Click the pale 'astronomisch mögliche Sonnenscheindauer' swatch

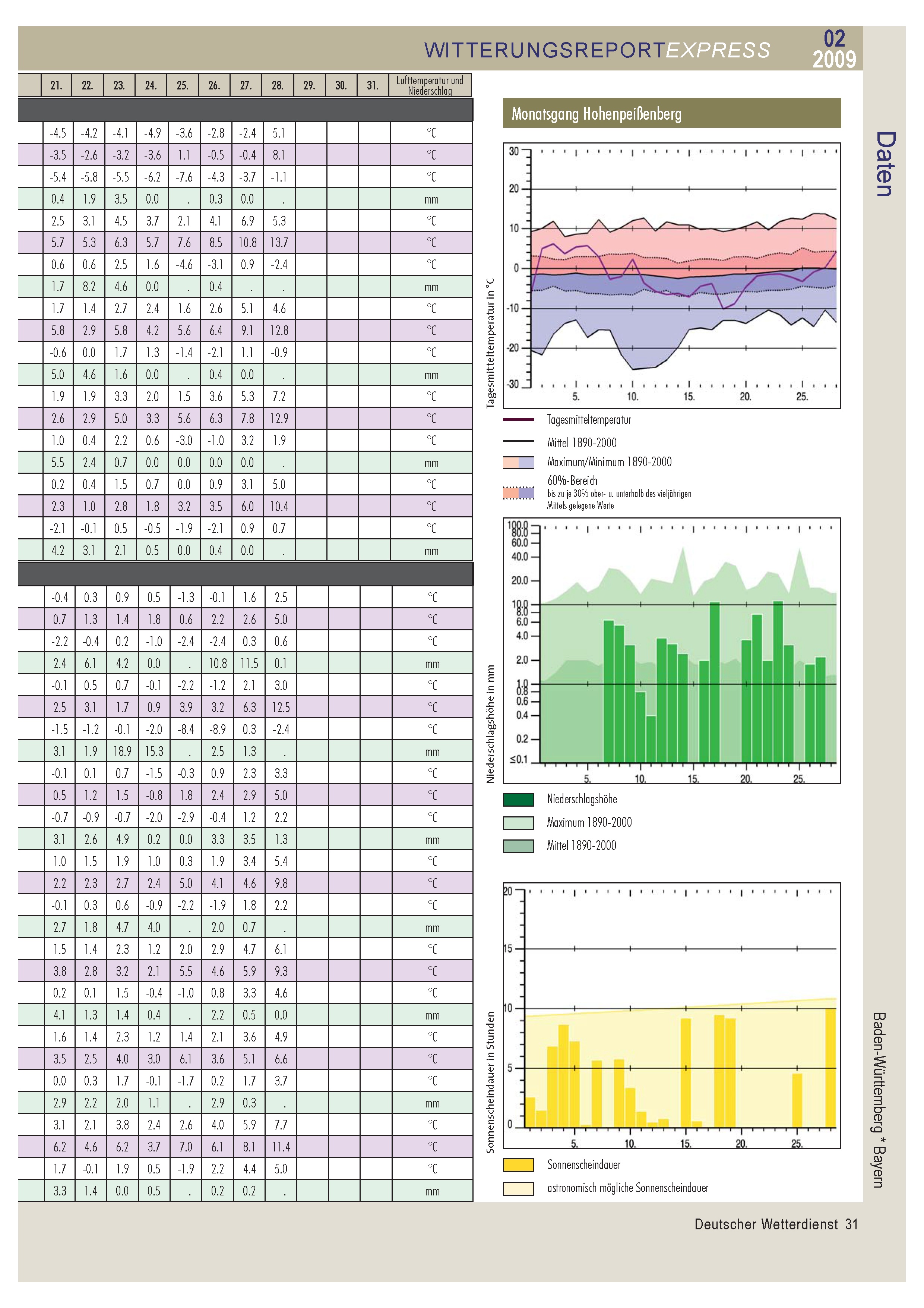coord(518,1188)
